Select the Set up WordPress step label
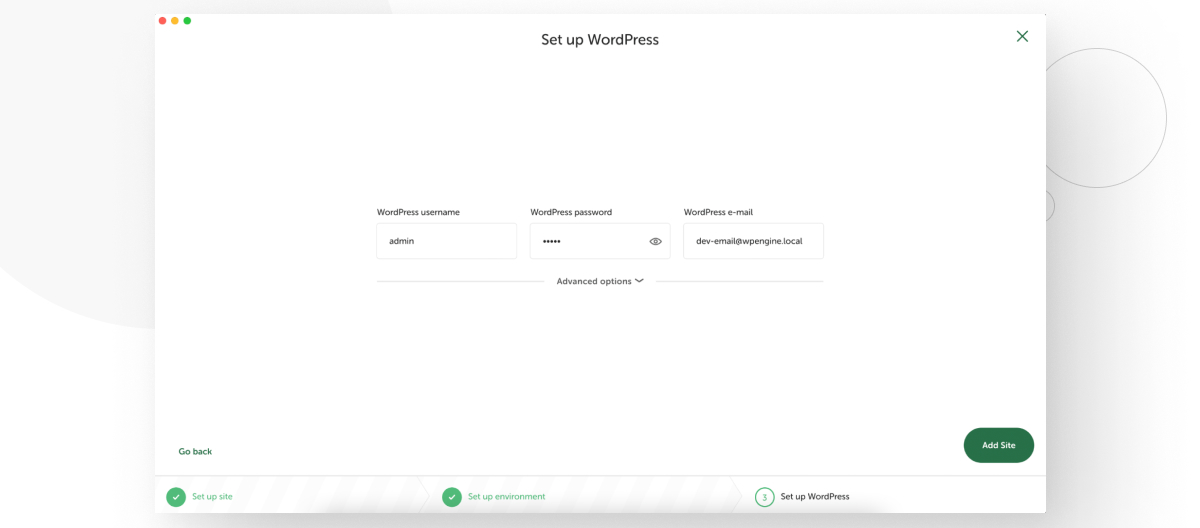This screenshot has height=528, width=1200. (x=815, y=497)
